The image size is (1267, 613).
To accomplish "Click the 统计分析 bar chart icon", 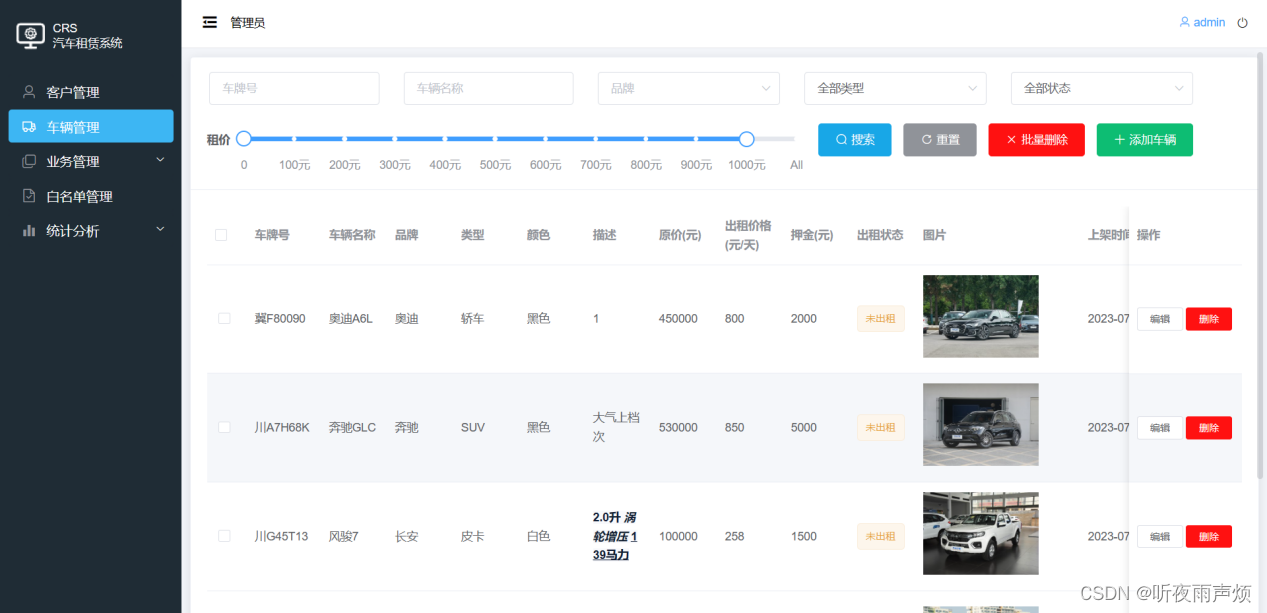I will pos(29,230).
